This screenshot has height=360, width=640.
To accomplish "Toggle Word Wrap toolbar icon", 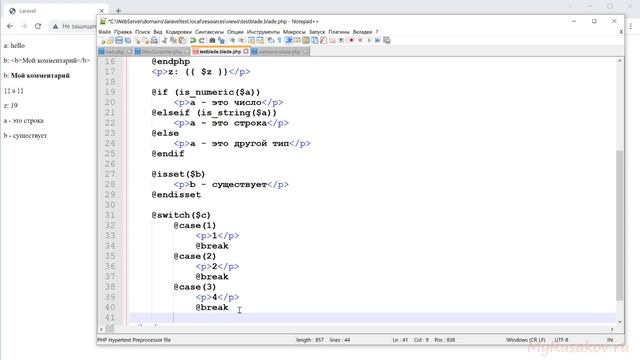I will [271, 40].
